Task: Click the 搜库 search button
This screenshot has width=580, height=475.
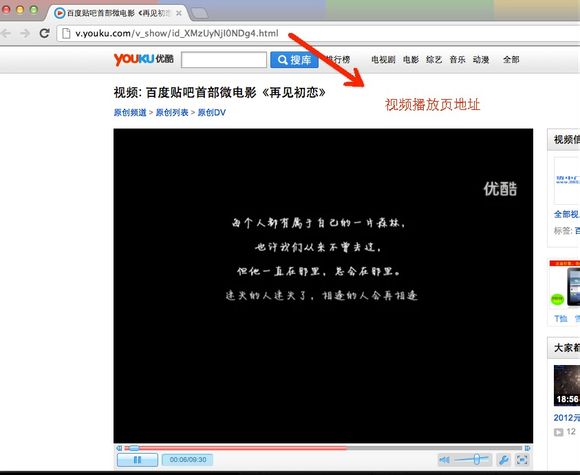Action: tap(294, 60)
